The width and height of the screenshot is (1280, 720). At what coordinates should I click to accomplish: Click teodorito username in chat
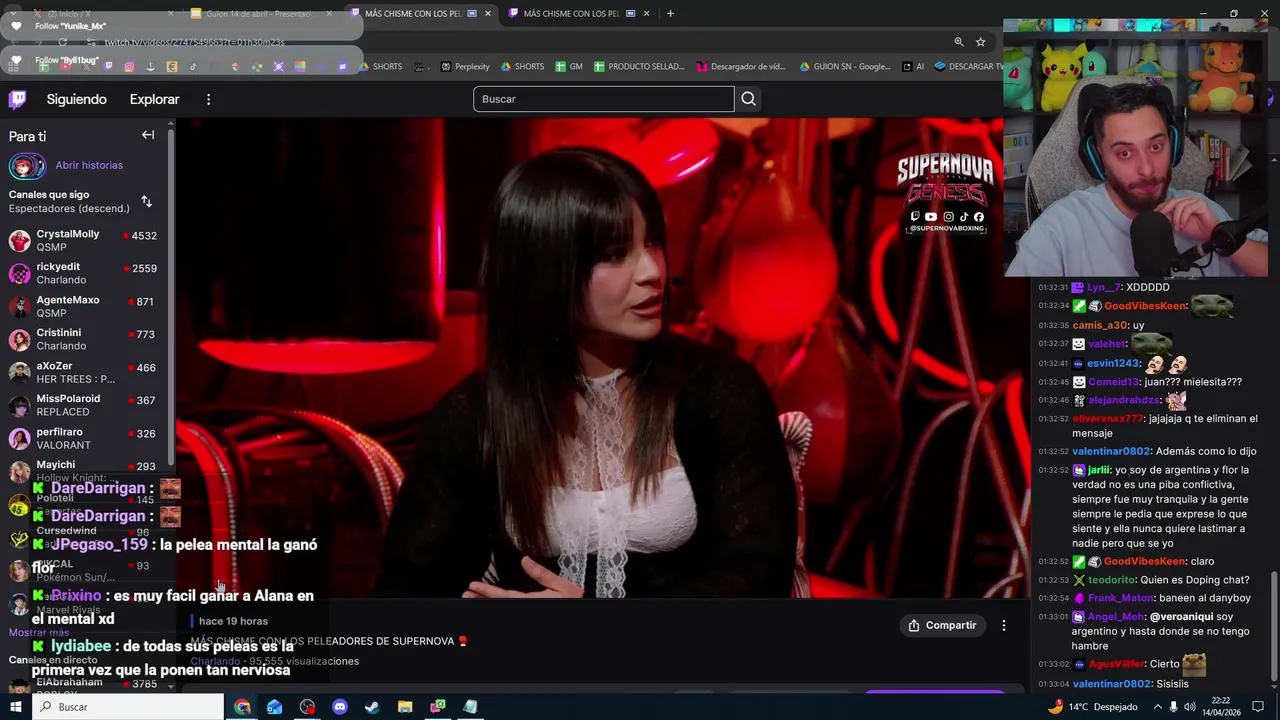[x=1111, y=580]
